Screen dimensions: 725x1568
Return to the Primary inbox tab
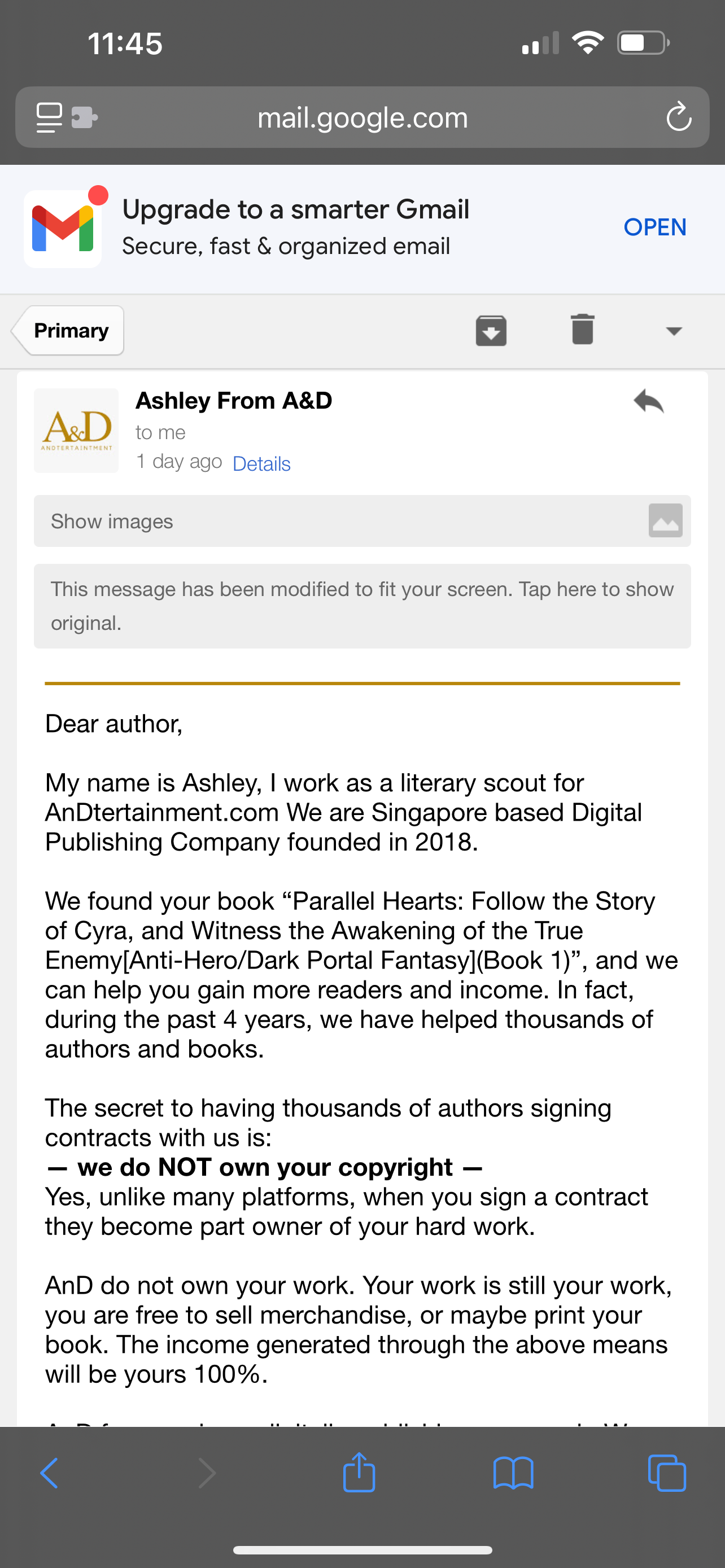point(70,331)
